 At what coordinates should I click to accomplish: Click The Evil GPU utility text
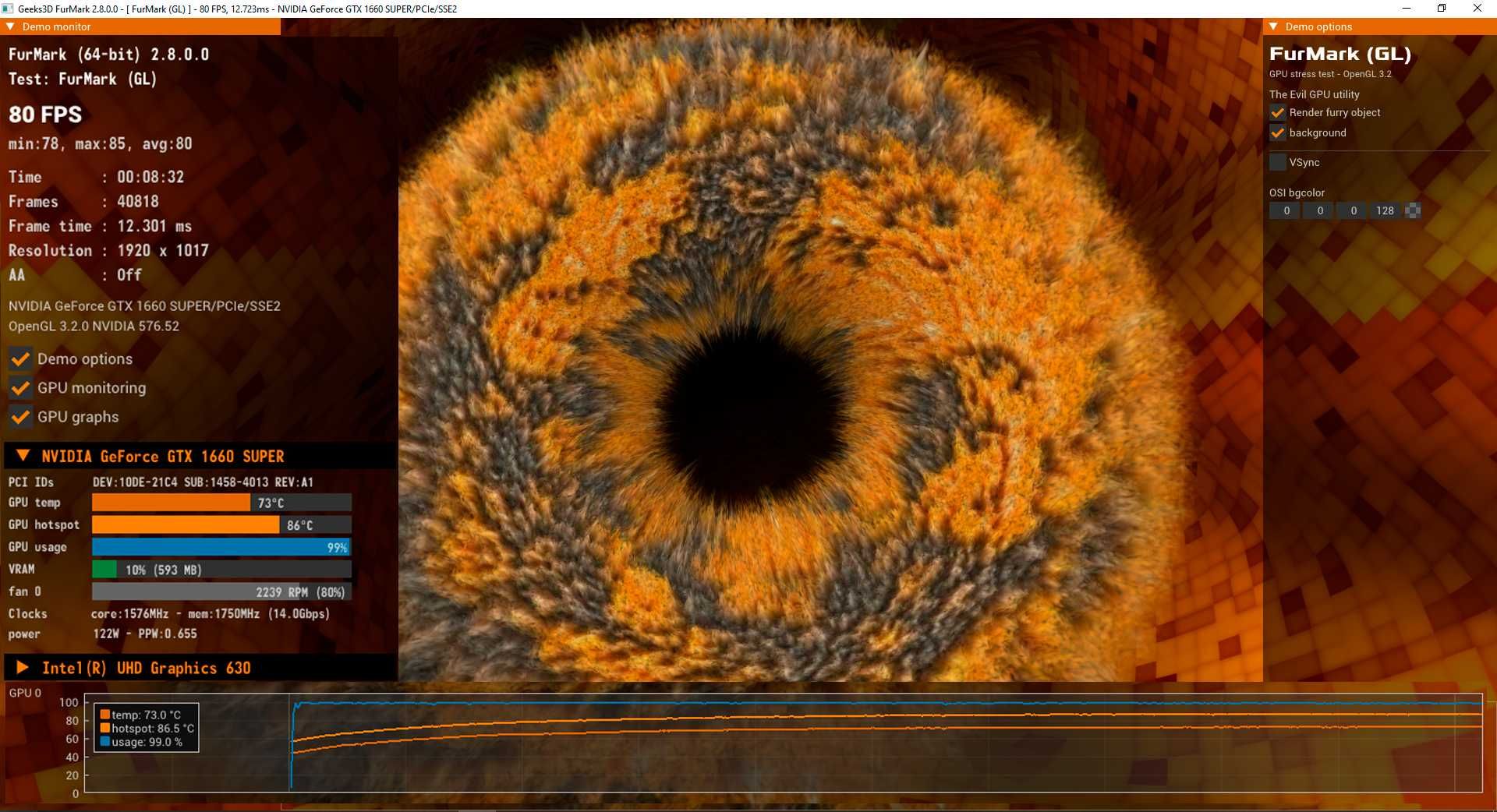1315,94
